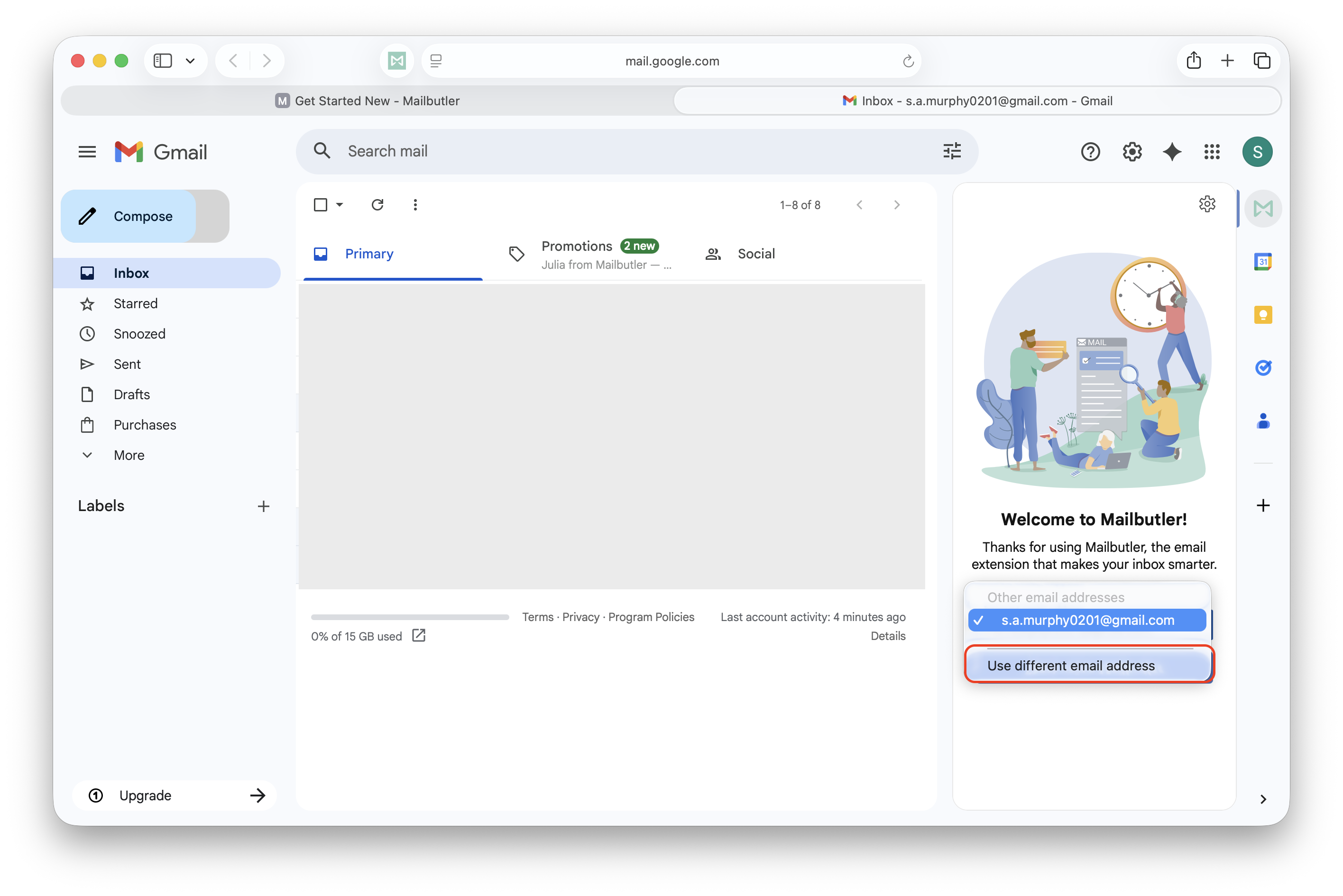Open account activity Details link

pos(888,636)
